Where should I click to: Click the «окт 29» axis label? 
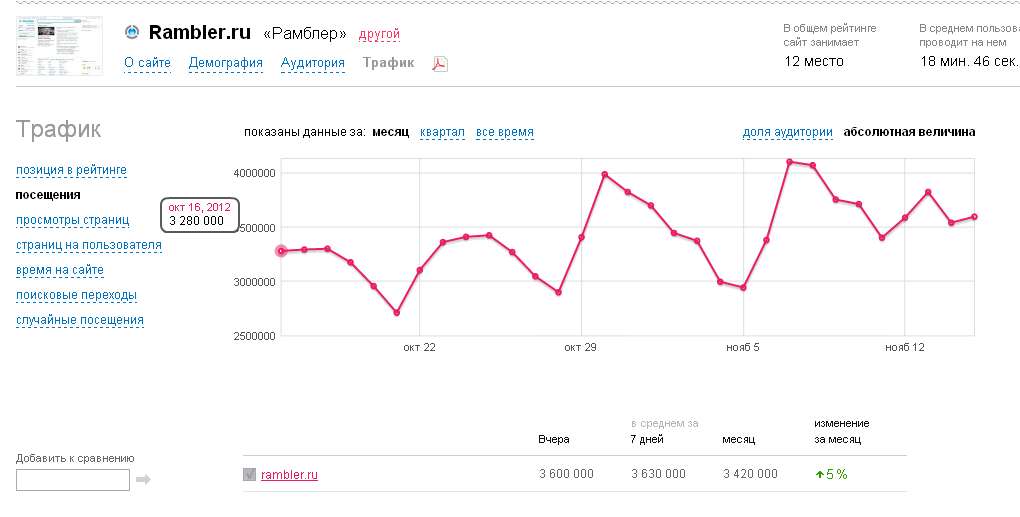click(x=580, y=347)
